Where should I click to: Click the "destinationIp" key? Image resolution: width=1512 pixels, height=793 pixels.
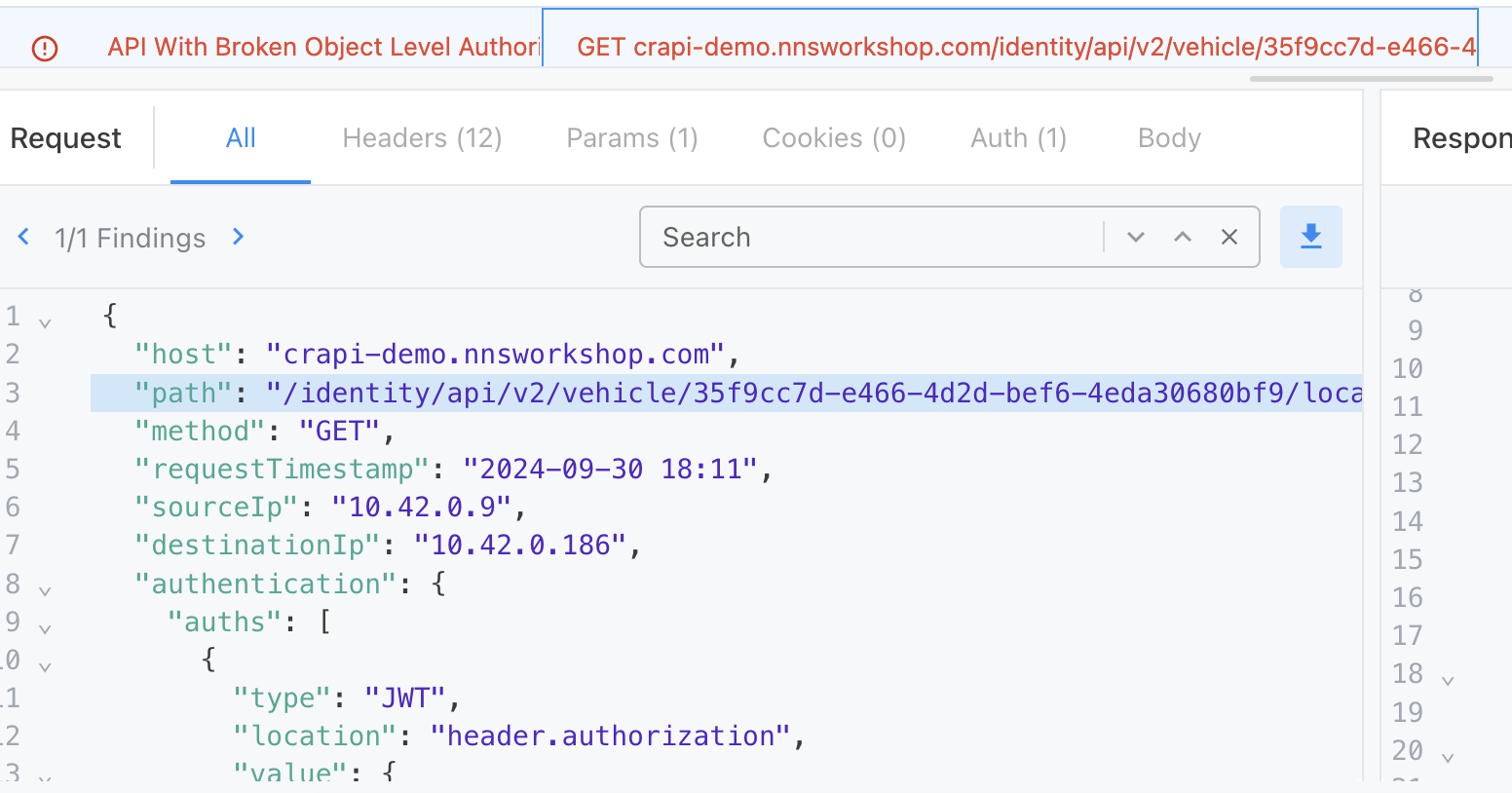257,545
